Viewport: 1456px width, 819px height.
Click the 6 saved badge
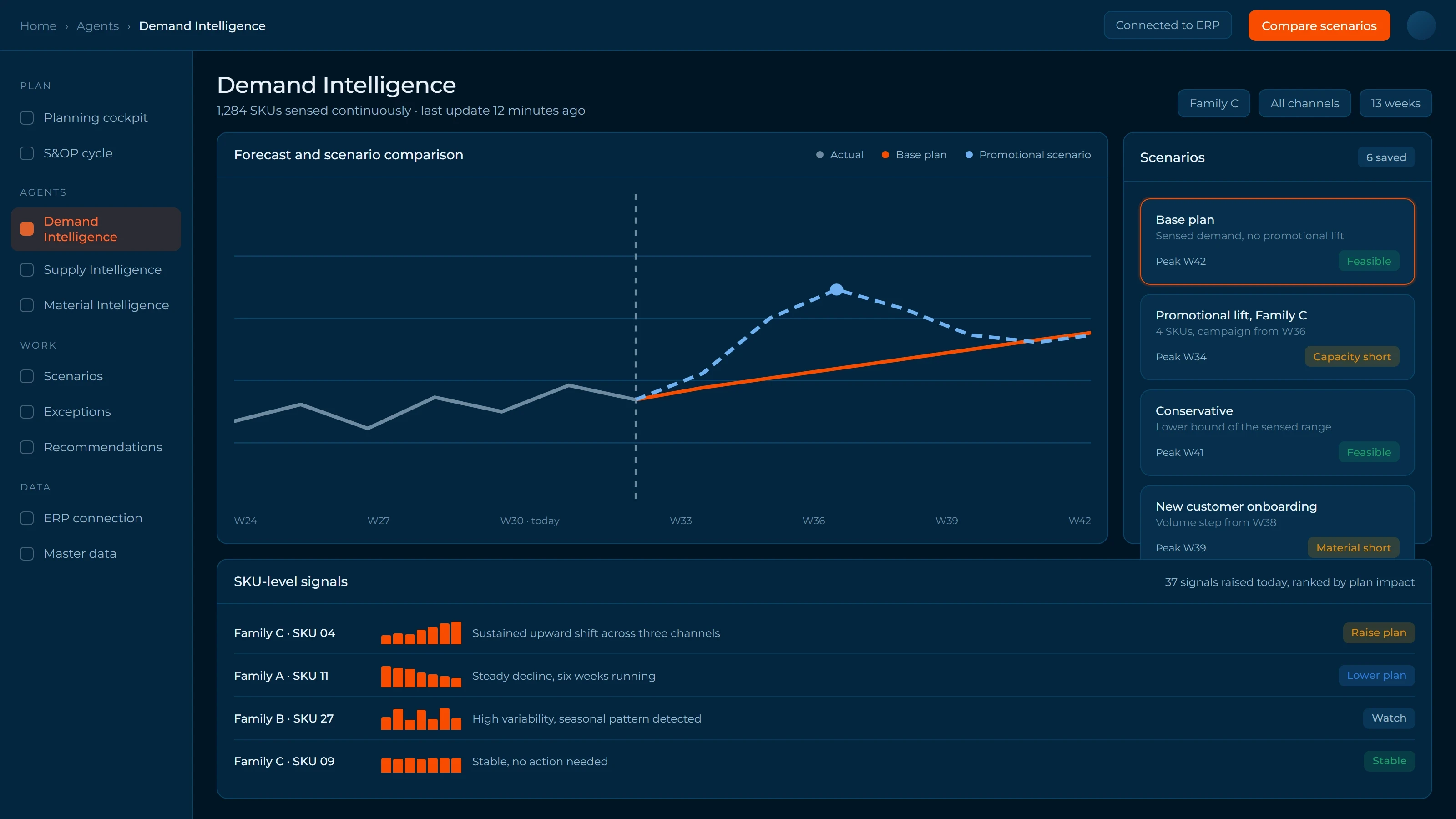[x=1386, y=158]
